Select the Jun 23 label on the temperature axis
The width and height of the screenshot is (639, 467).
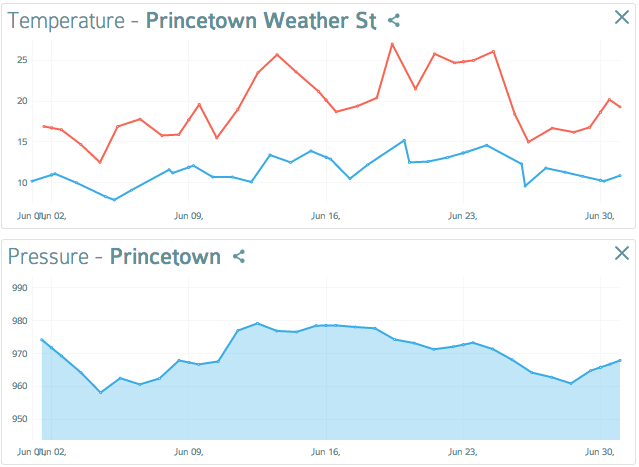point(463,215)
